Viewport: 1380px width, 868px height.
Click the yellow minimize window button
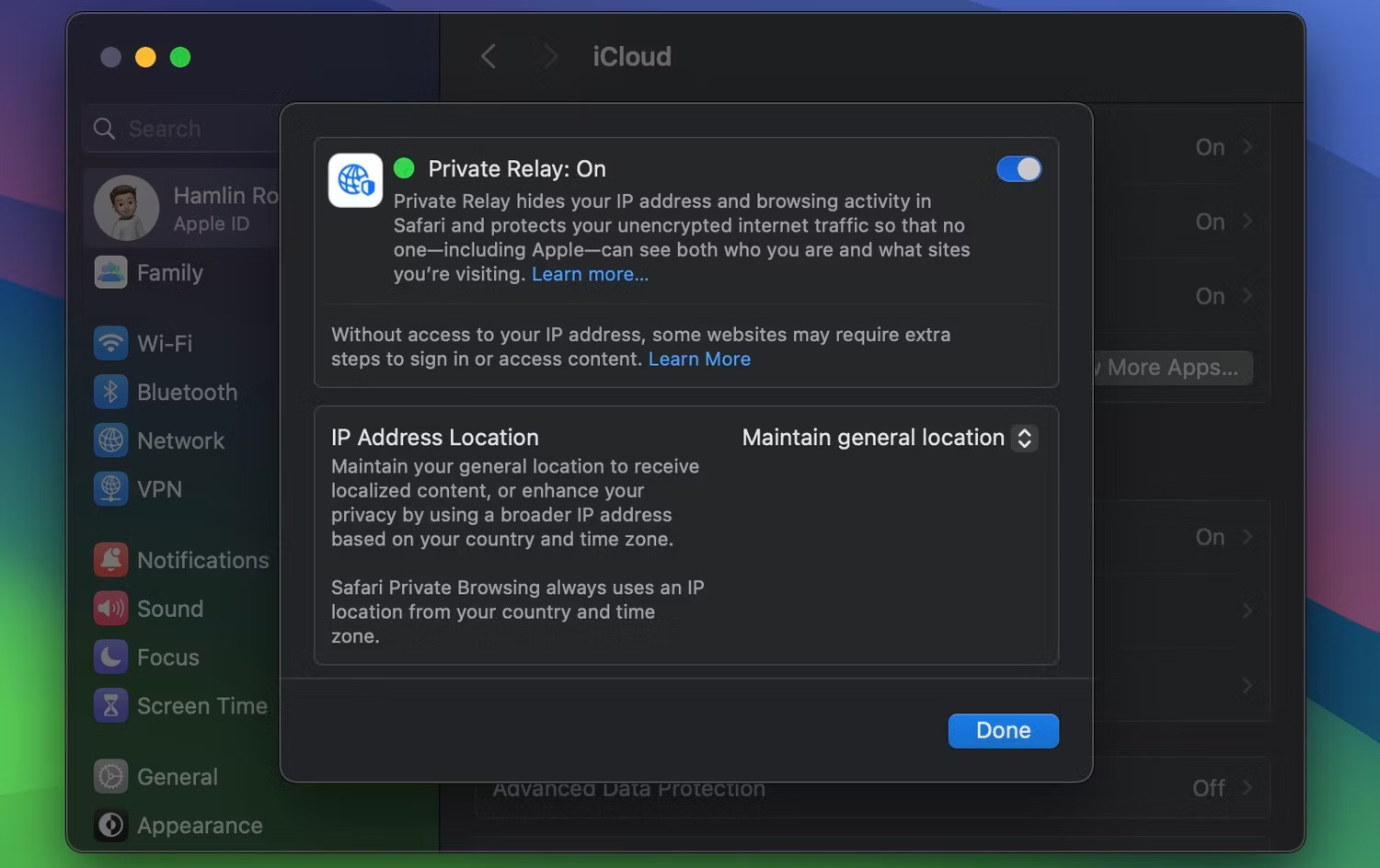point(145,57)
